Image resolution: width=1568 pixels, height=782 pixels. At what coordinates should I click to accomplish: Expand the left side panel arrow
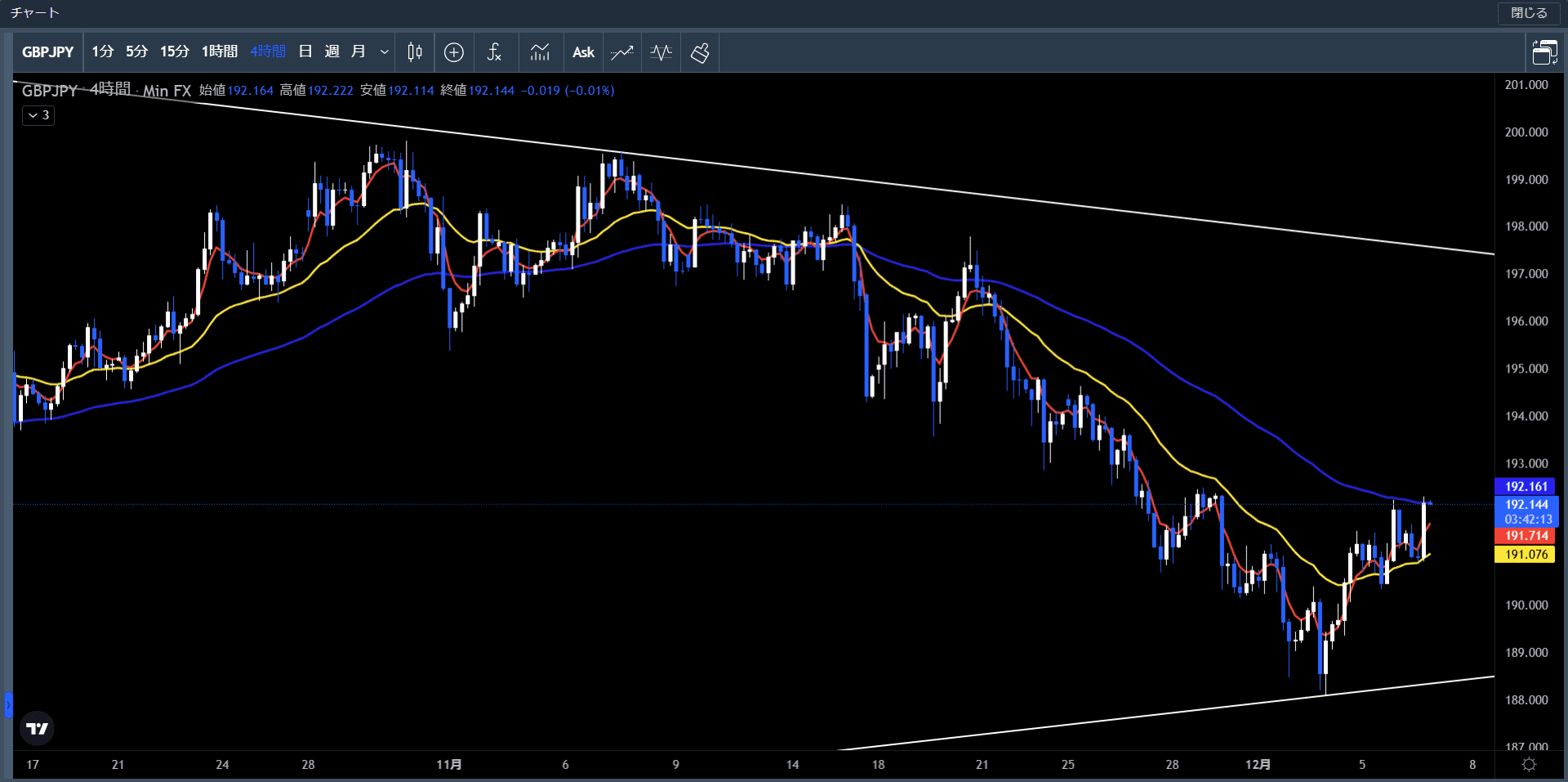pos(8,704)
